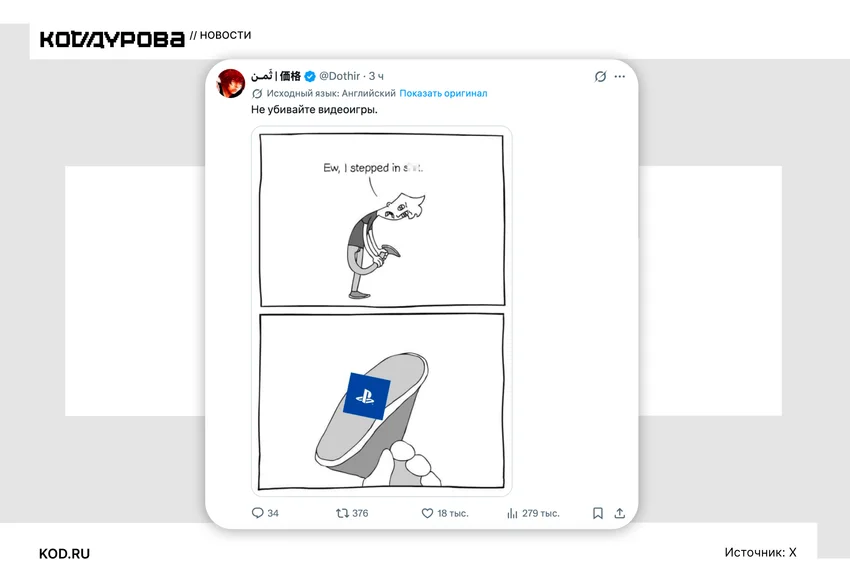Viewport: 850px width, 582px height.
Task: Click the Grok icon beside more options
Action: point(600,76)
